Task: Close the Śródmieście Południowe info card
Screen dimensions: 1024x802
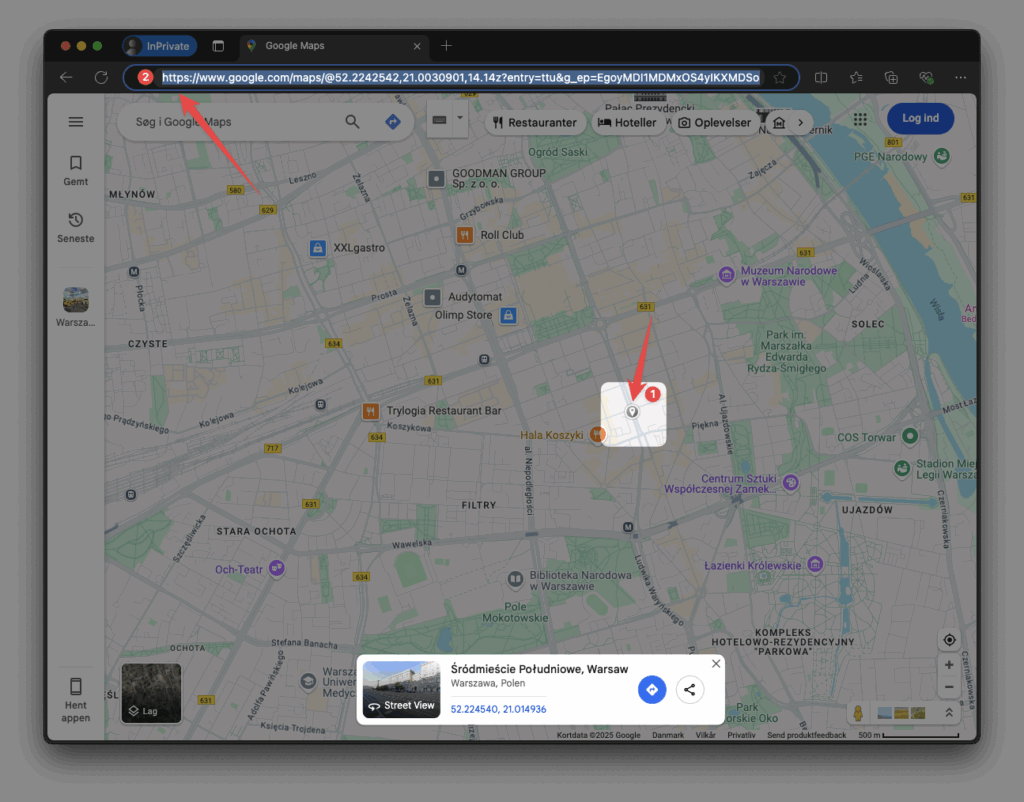Action: tap(716, 664)
